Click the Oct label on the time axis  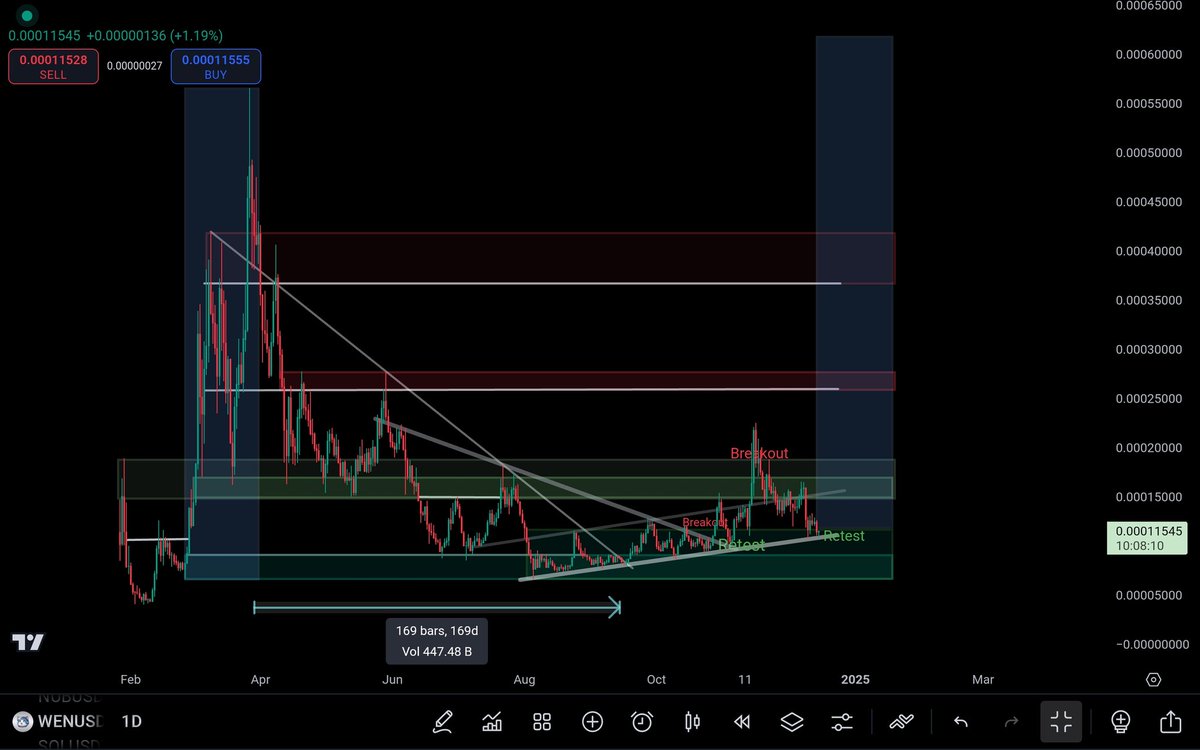click(656, 679)
